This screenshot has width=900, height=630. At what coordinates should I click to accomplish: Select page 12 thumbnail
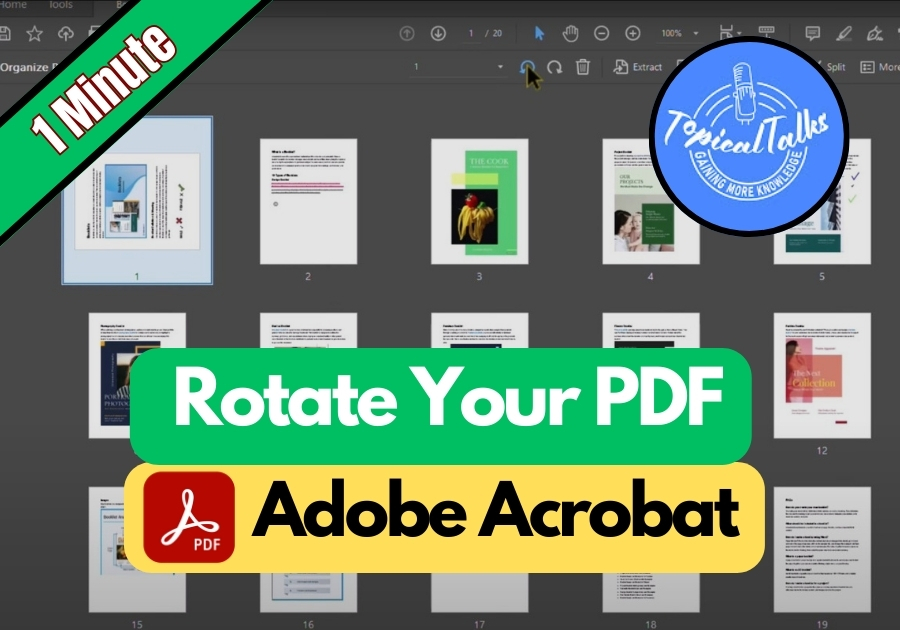click(x=822, y=375)
